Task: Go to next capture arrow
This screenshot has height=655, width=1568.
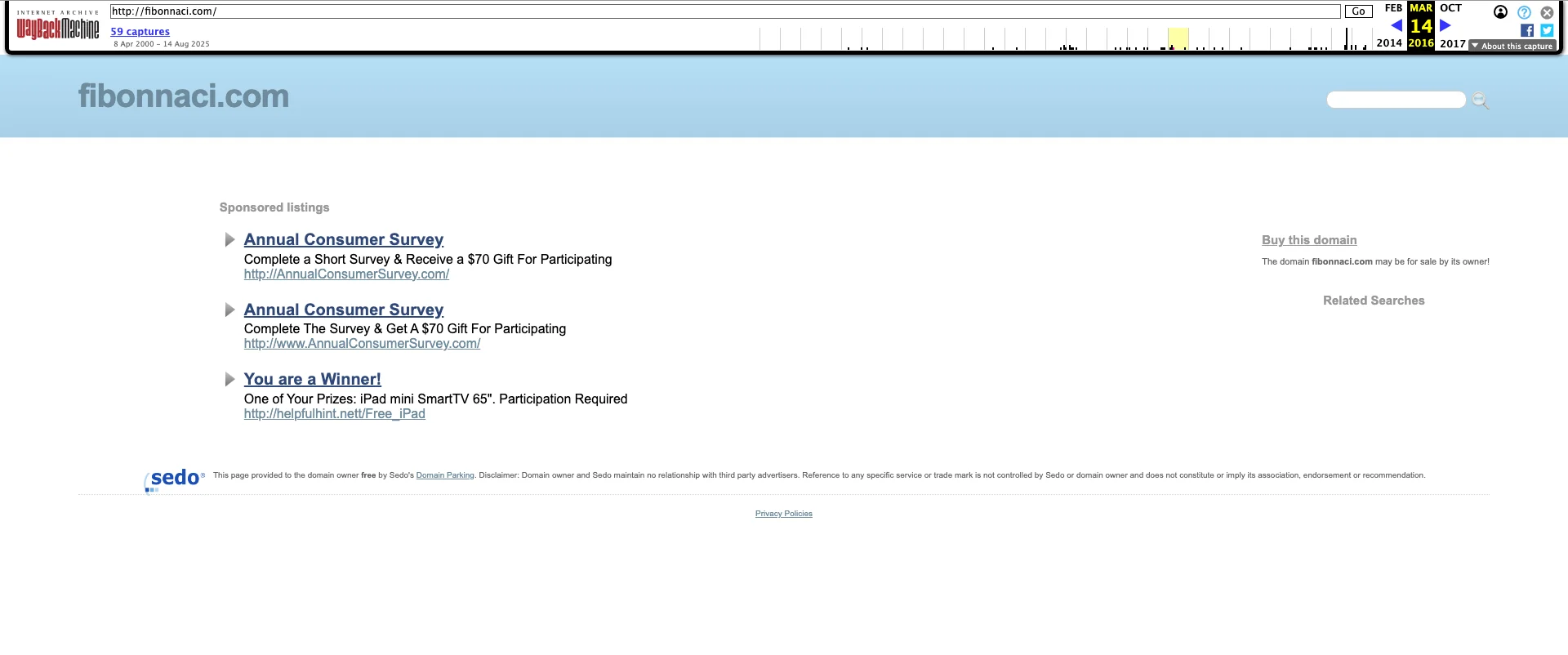Action: click(x=1445, y=25)
